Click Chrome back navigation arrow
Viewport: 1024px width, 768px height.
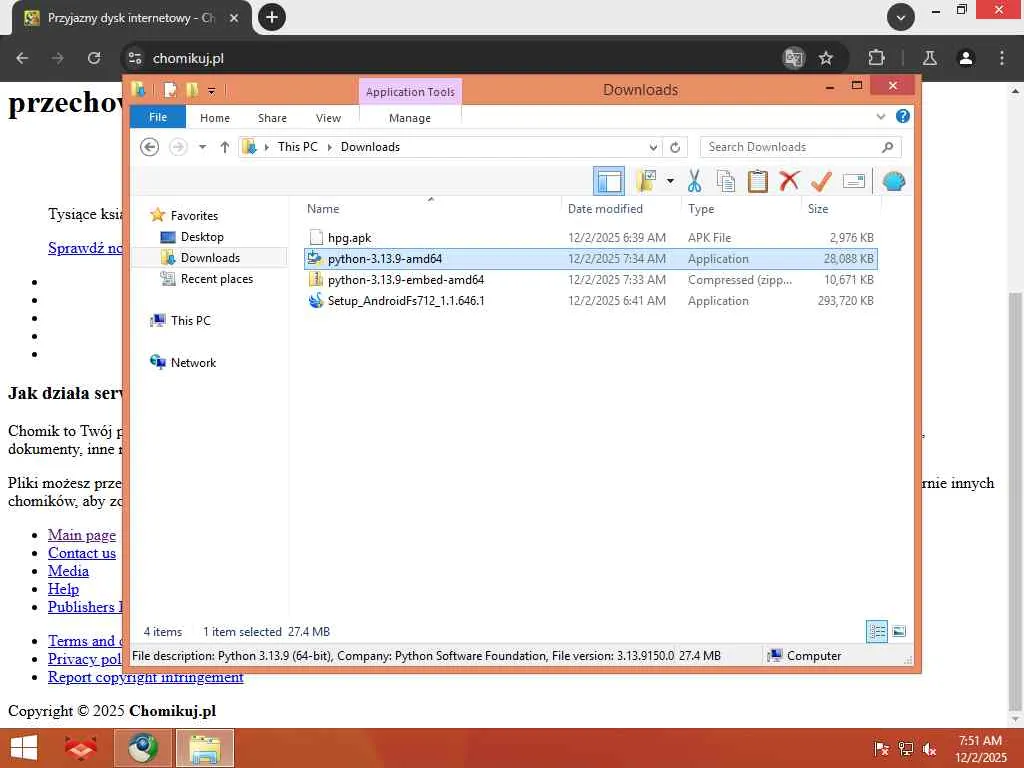click(22, 58)
